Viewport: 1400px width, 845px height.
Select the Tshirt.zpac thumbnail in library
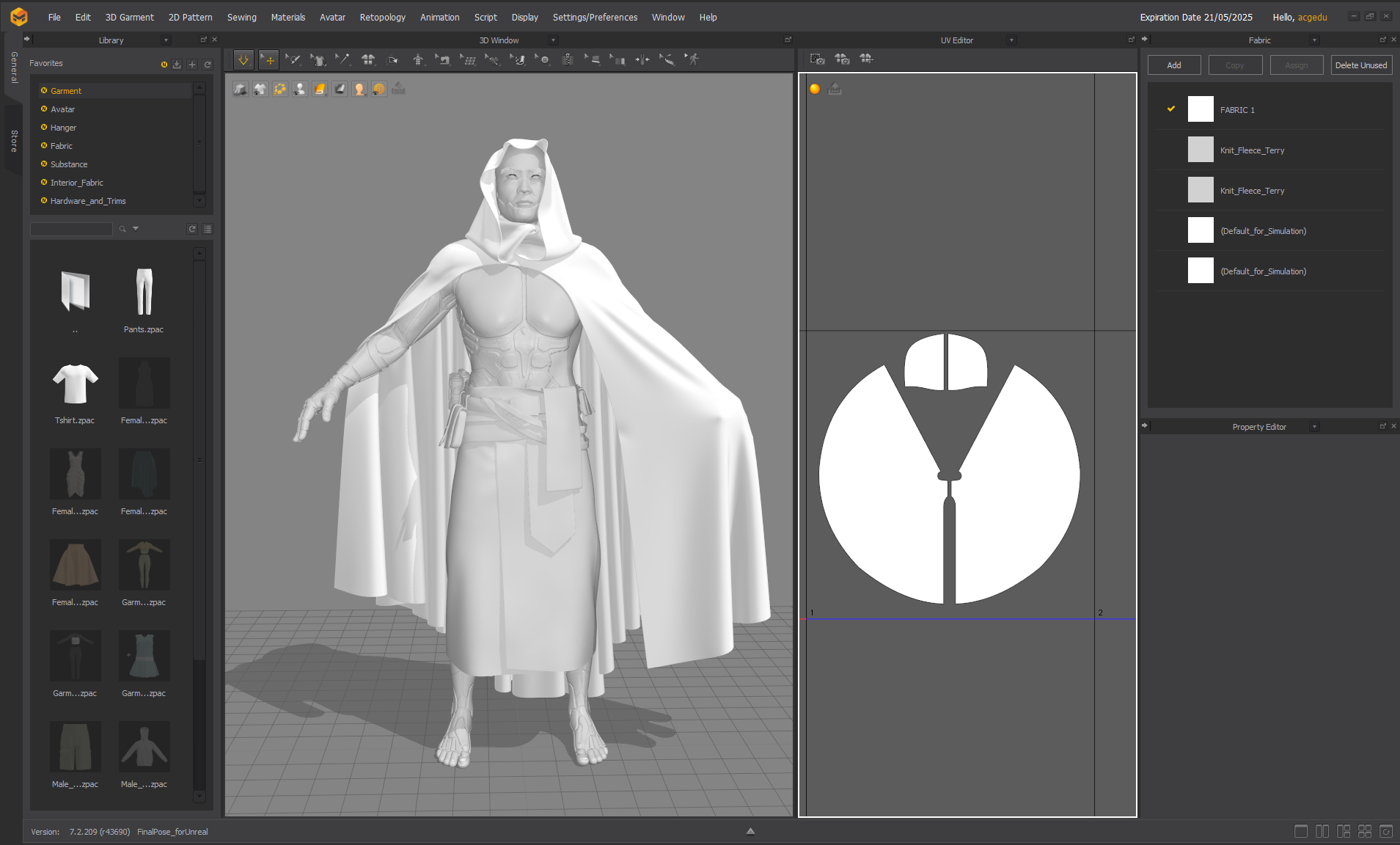[75, 384]
